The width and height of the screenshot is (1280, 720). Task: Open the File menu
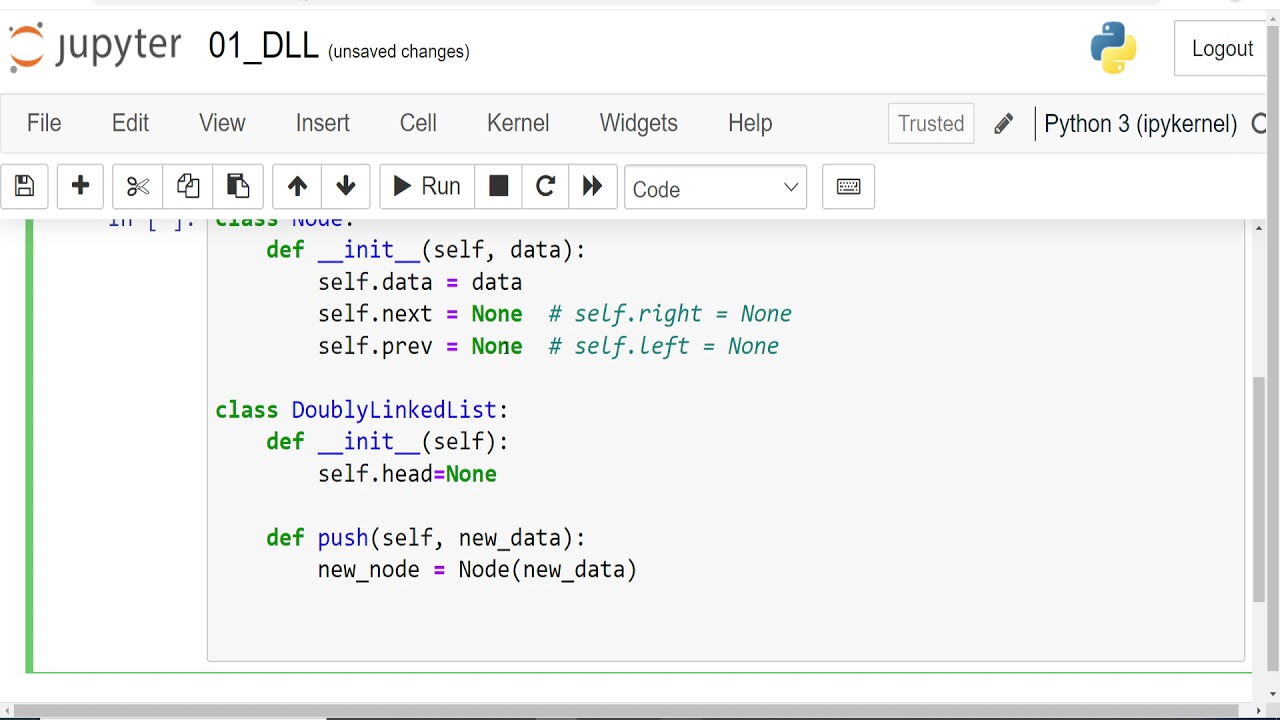(x=44, y=123)
